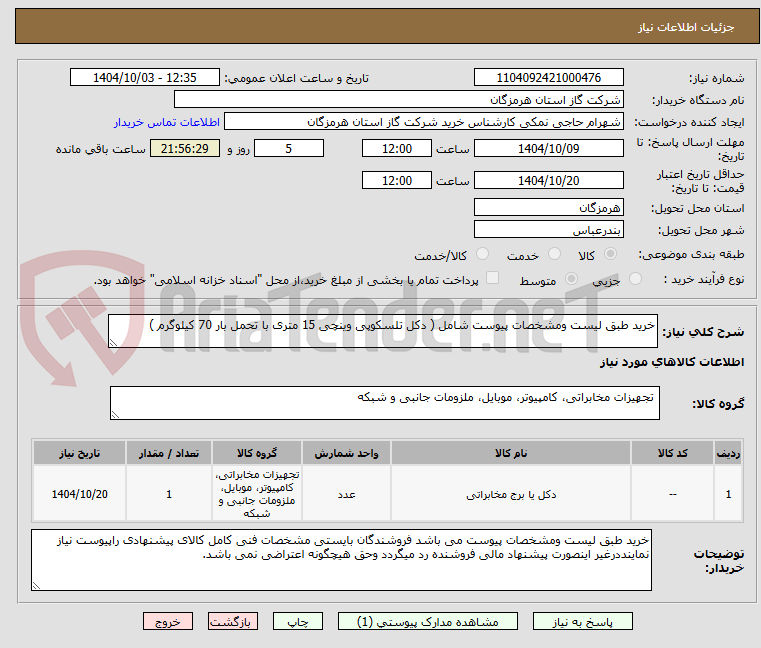Select the کالا/خدمت radio button
The image size is (761, 648).
tap(482, 254)
